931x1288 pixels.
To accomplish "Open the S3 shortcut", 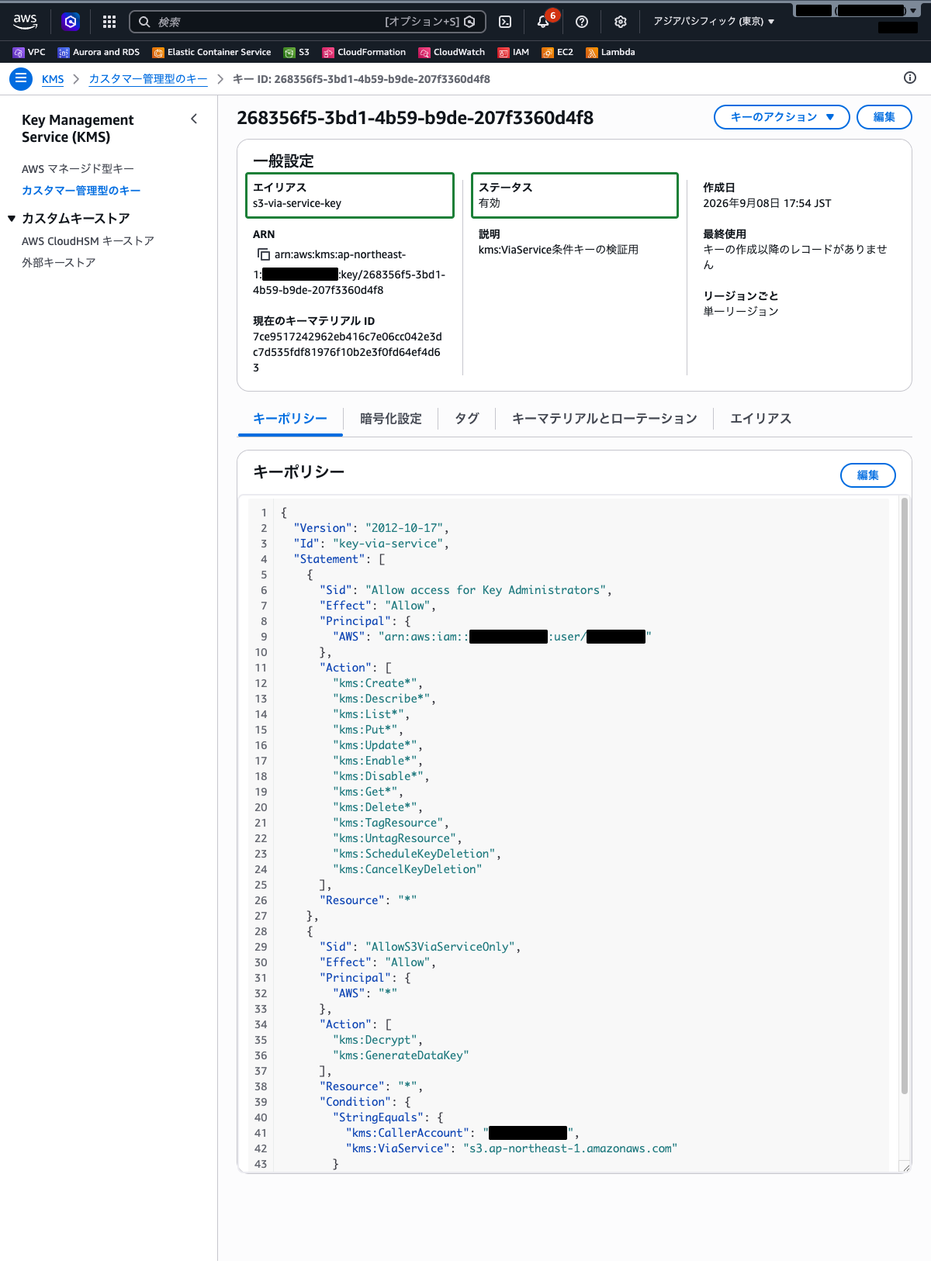I will point(296,52).
